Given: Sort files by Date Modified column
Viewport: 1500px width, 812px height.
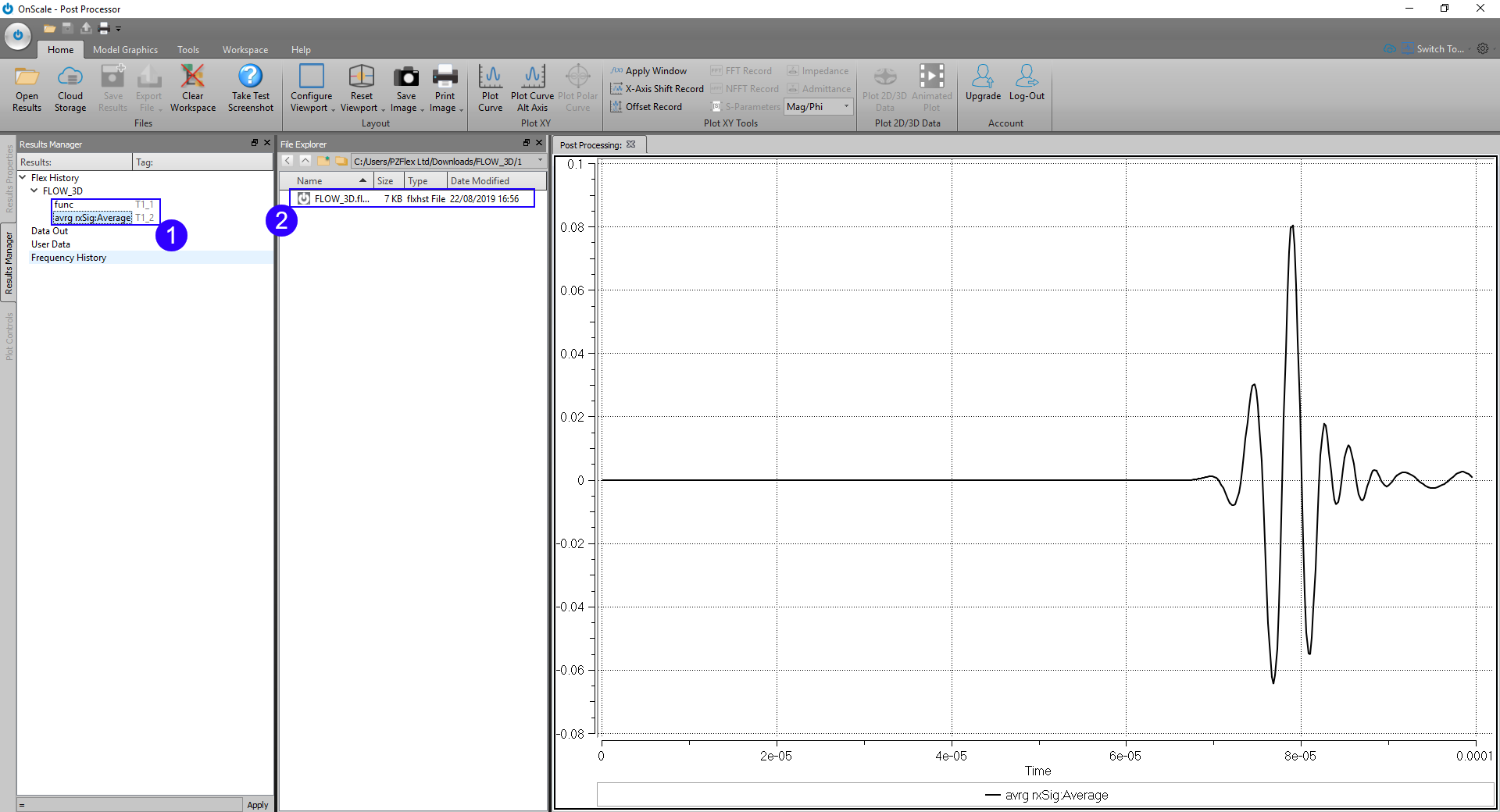Looking at the screenshot, I should click(496, 180).
